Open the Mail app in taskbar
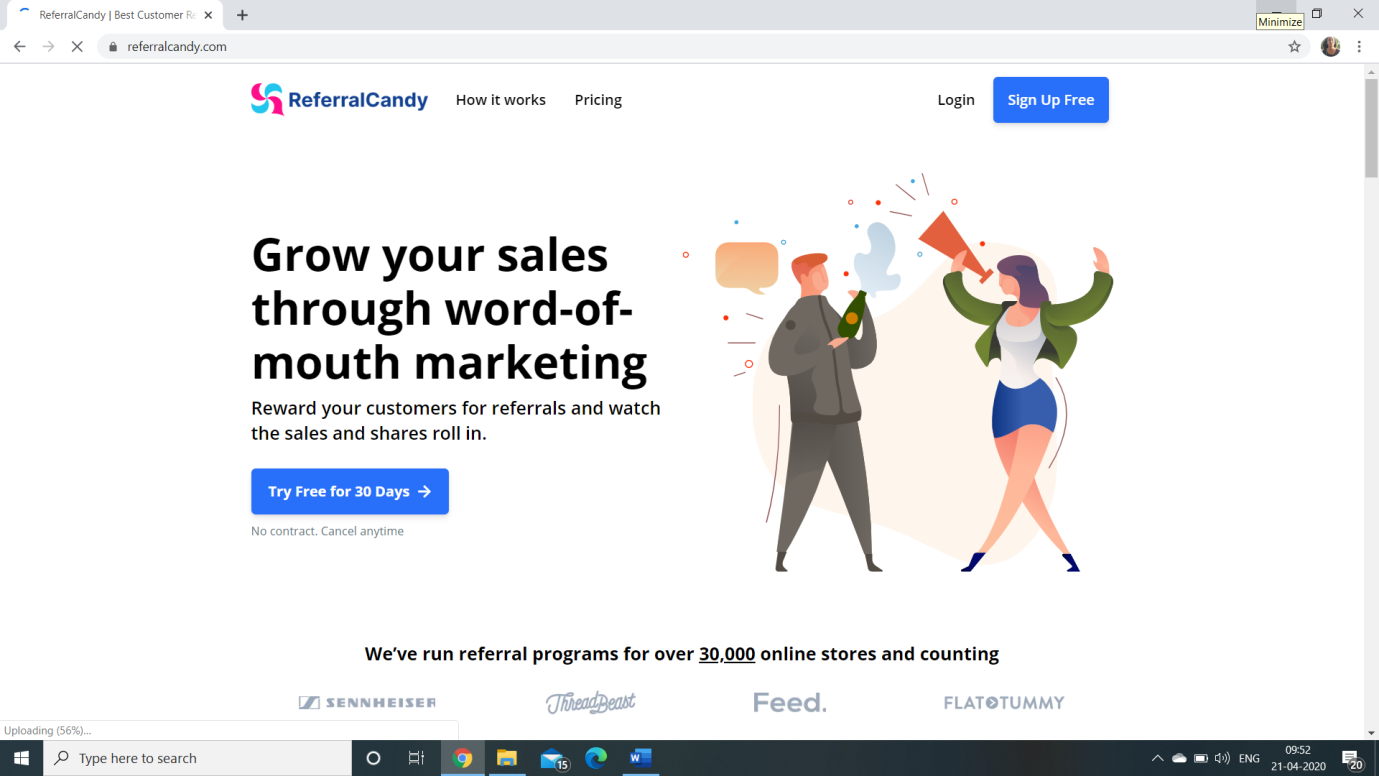1379x776 pixels. click(x=553, y=759)
